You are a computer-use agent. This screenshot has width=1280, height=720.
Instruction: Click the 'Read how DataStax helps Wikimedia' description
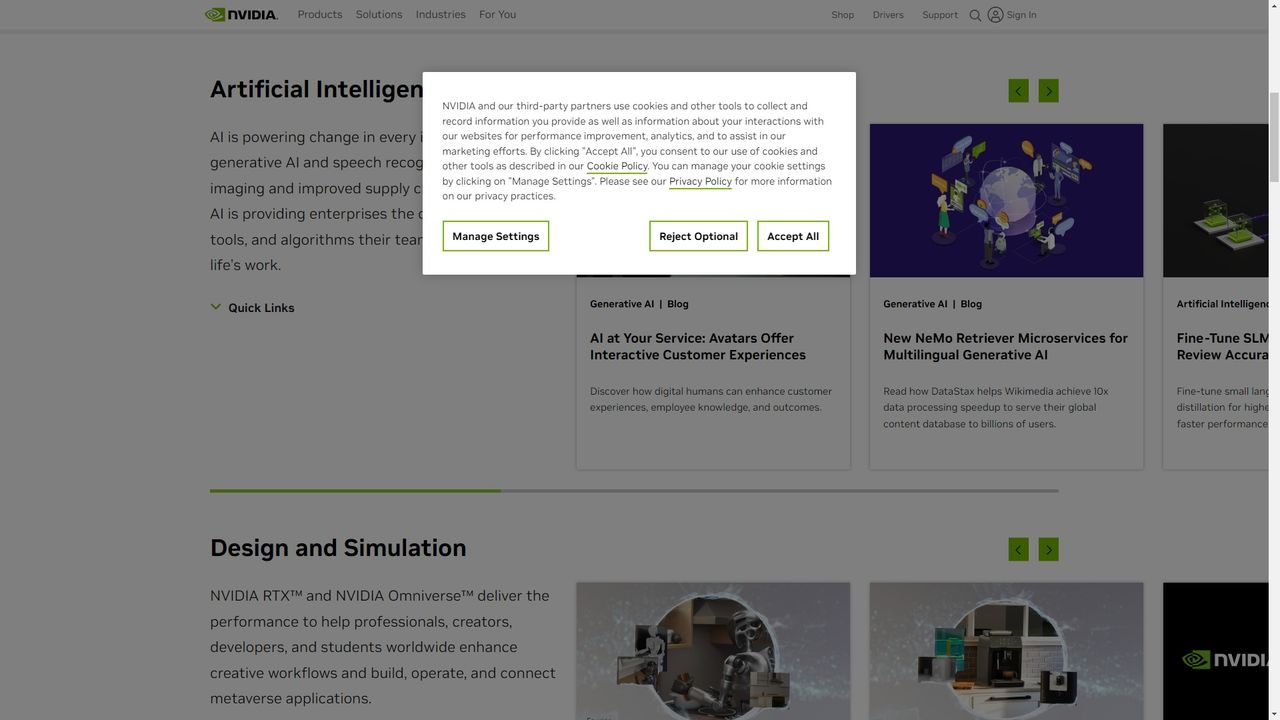point(996,407)
